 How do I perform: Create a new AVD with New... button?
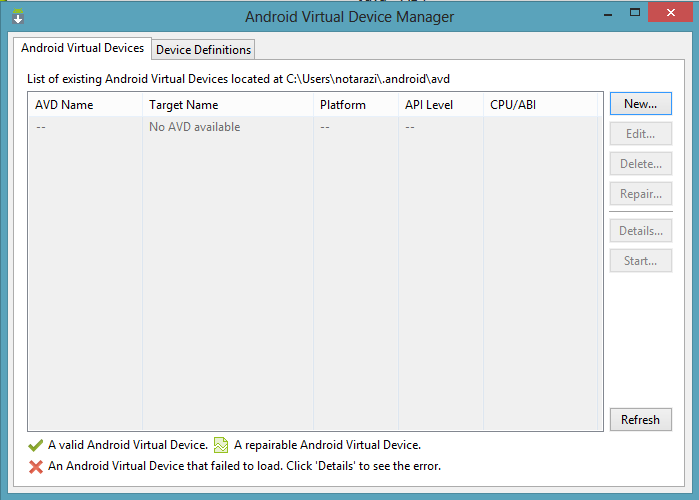641,104
